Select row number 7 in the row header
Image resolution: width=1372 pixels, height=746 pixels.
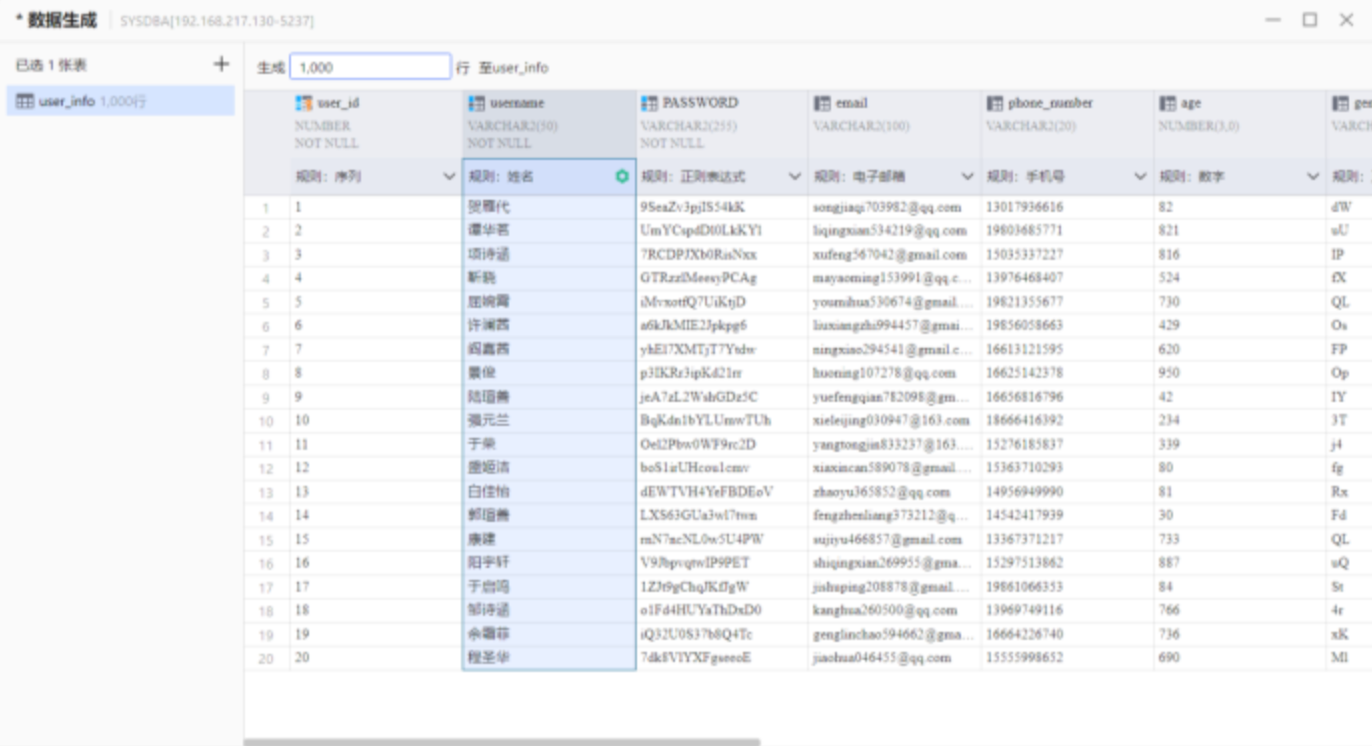coord(266,350)
